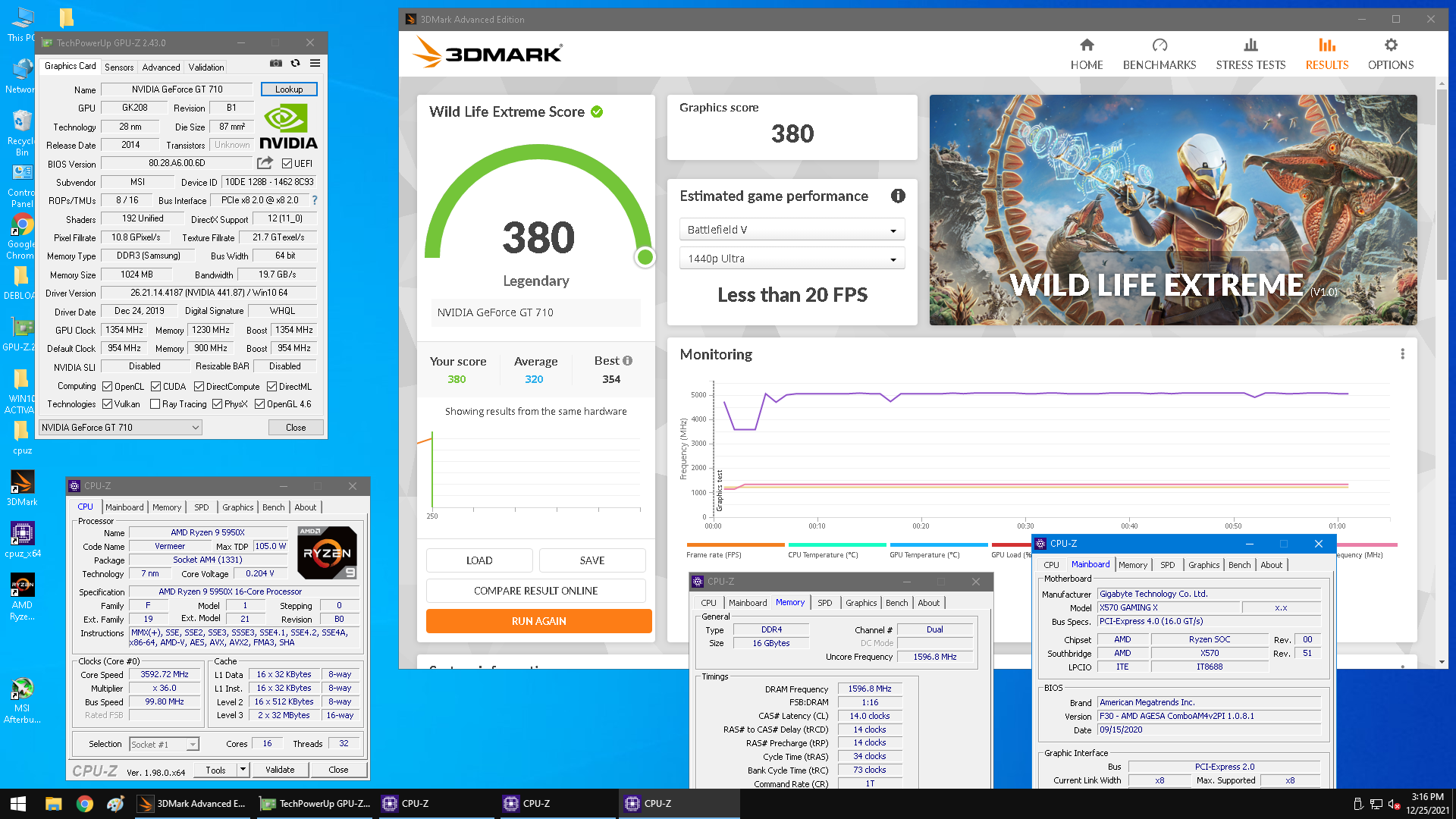Click the Ryzen 9 logo in CPU-Z
The width and height of the screenshot is (1456, 819).
coord(328,553)
